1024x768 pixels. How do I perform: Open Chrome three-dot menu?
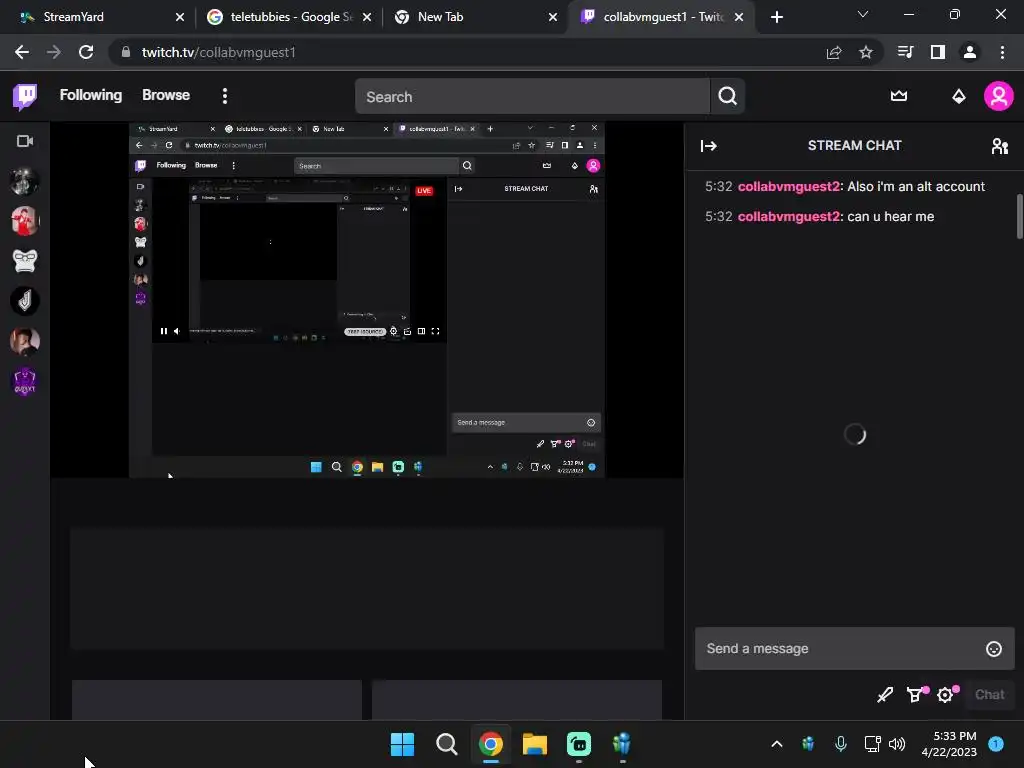pos(1002,52)
